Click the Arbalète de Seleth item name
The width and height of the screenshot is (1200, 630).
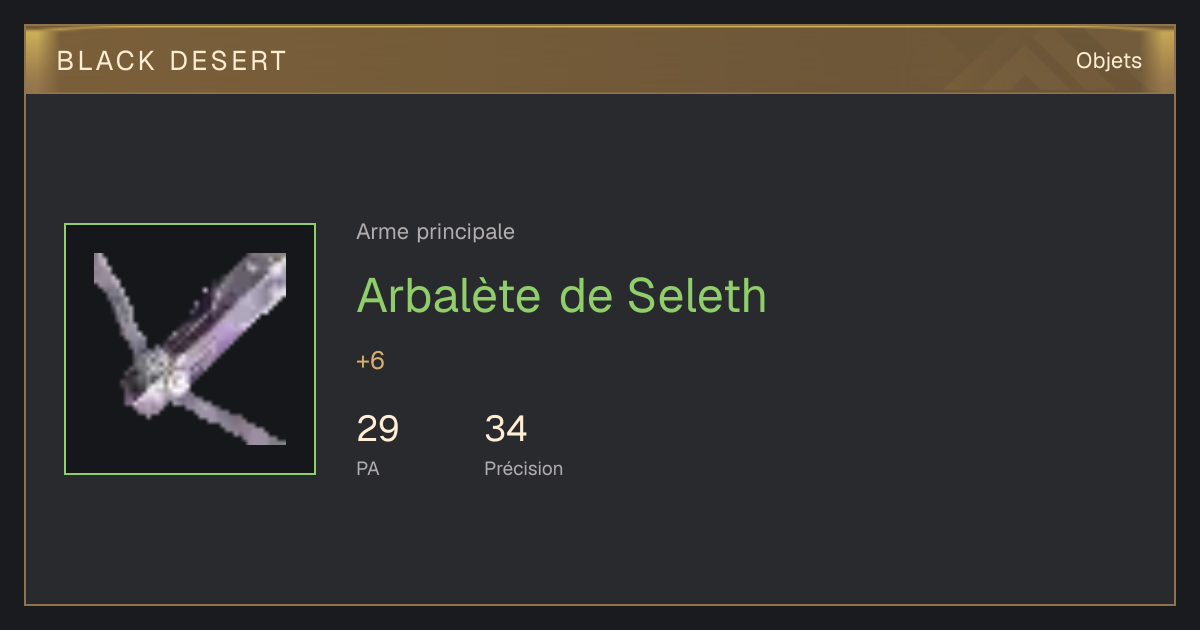[x=561, y=295]
